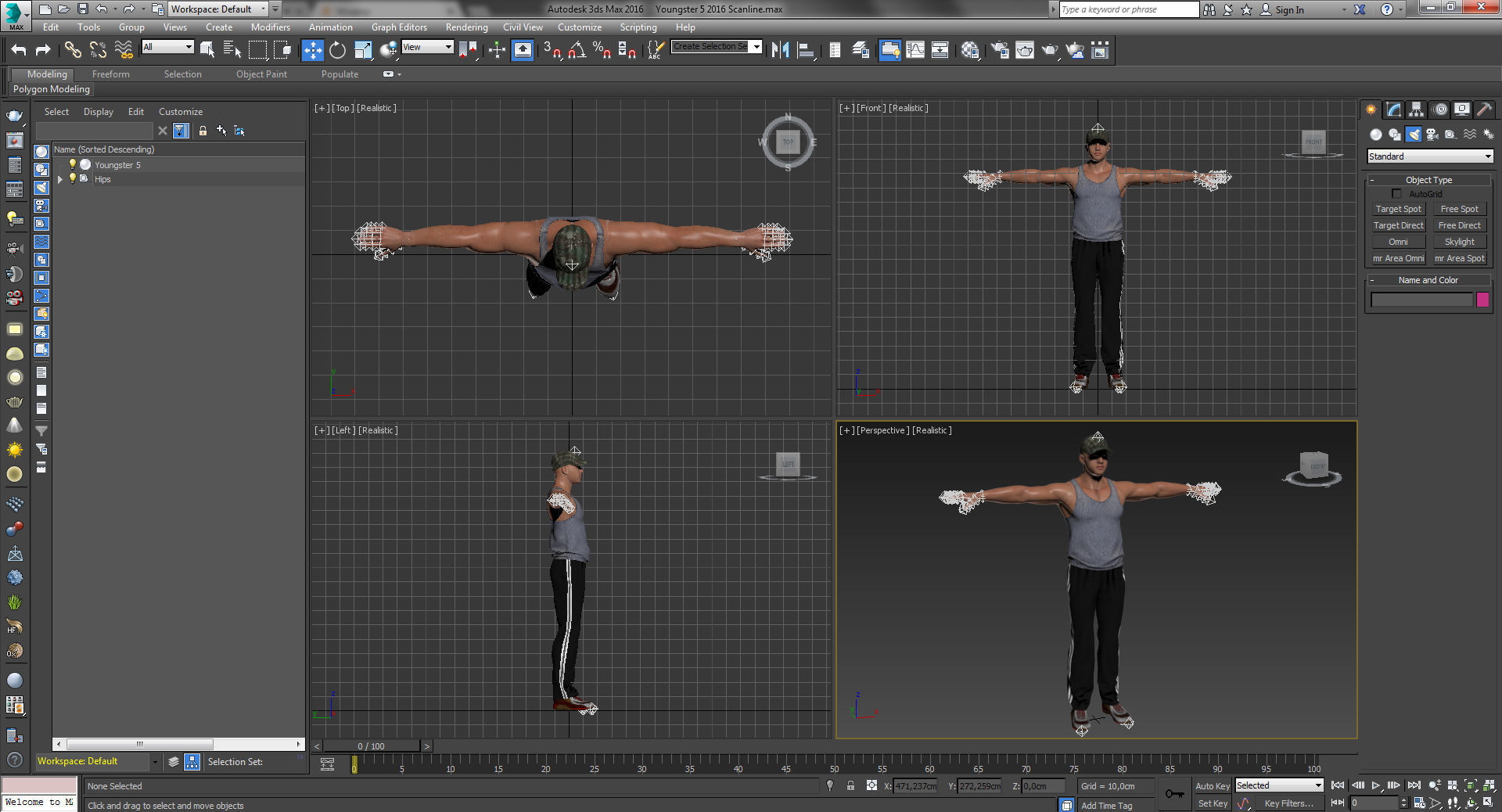Image resolution: width=1502 pixels, height=812 pixels.
Task: Create a Target Spot light
Action: point(1399,209)
